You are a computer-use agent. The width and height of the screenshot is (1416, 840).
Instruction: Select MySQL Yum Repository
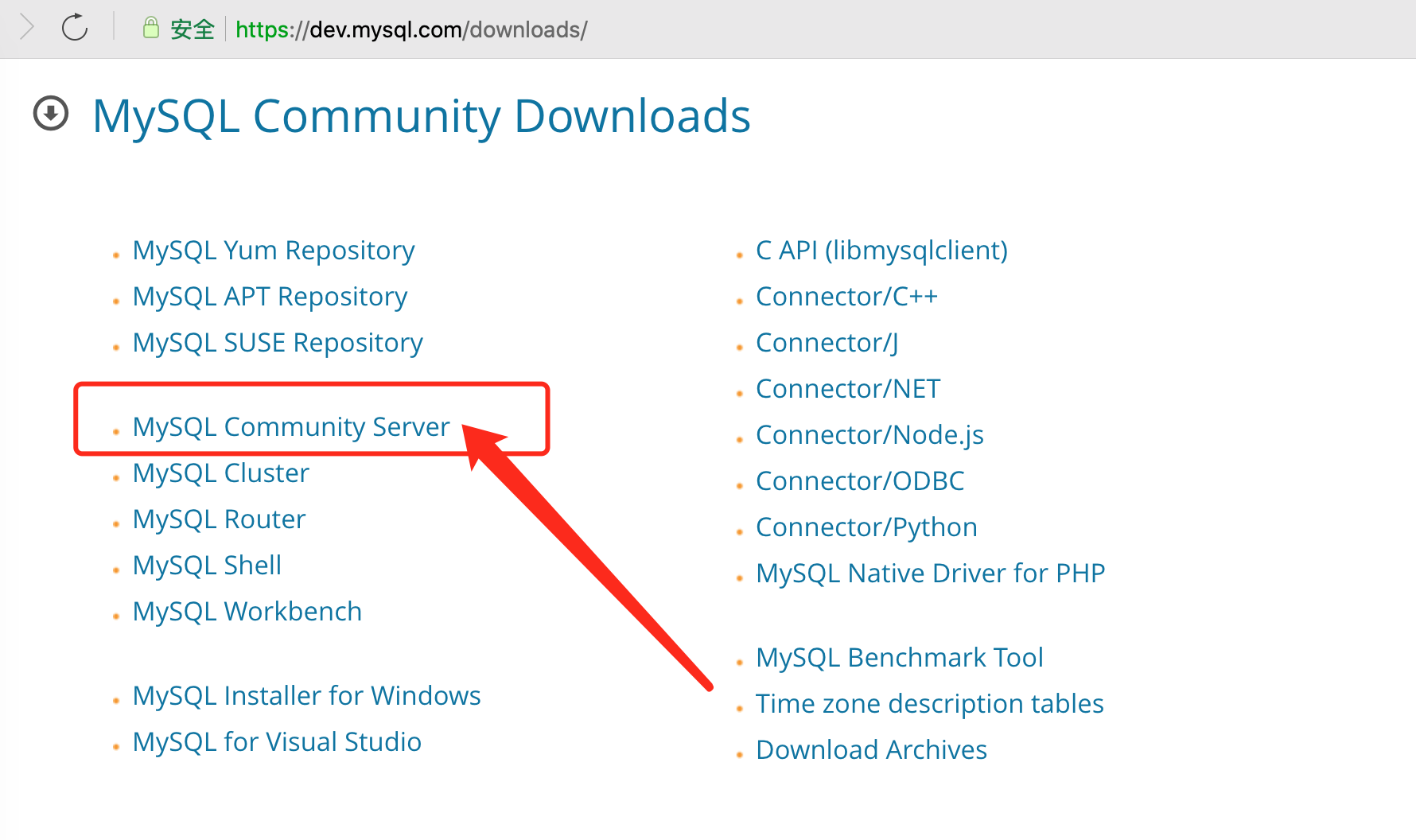[x=274, y=250]
